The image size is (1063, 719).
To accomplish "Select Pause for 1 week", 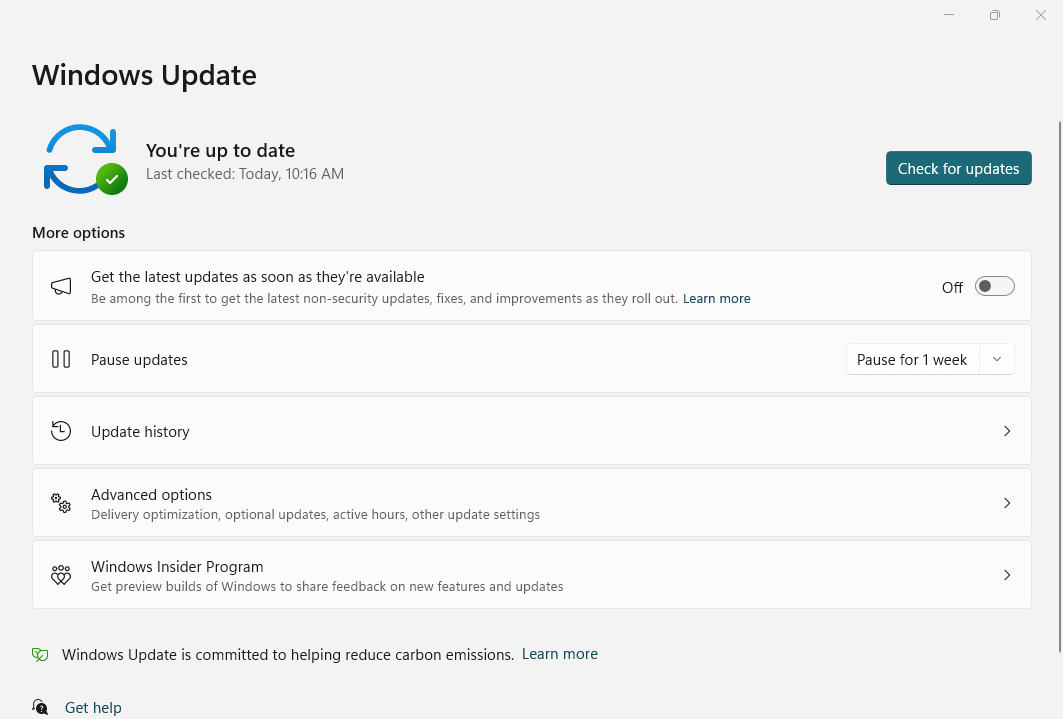I will pos(912,359).
